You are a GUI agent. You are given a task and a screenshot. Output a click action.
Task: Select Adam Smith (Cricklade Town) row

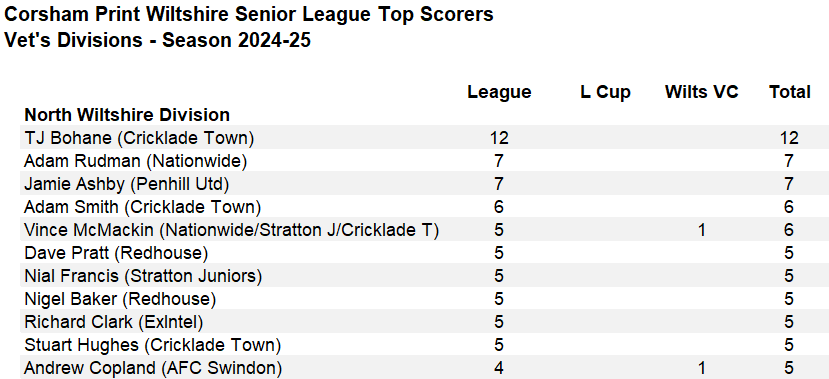coord(418,207)
